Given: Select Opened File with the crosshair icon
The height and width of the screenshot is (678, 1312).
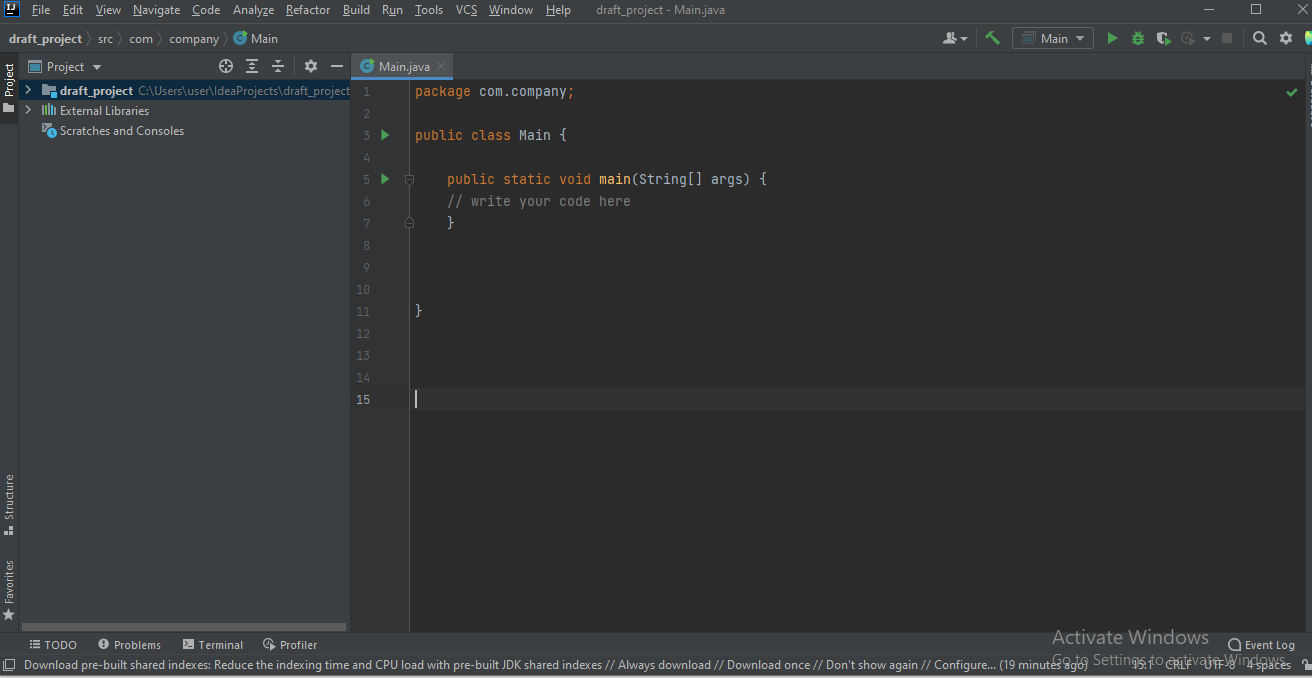Looking at the screenshot, I should (x=225, y=66).
